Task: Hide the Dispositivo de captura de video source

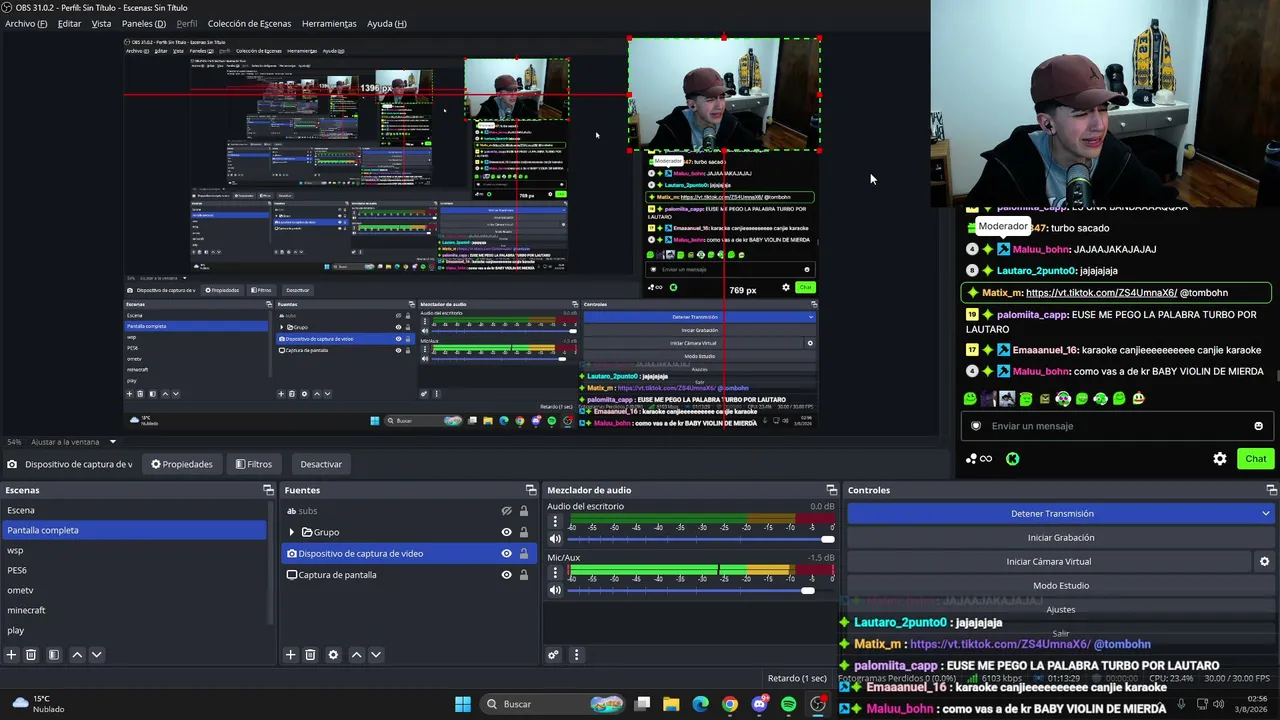Action: click(507, 554)
